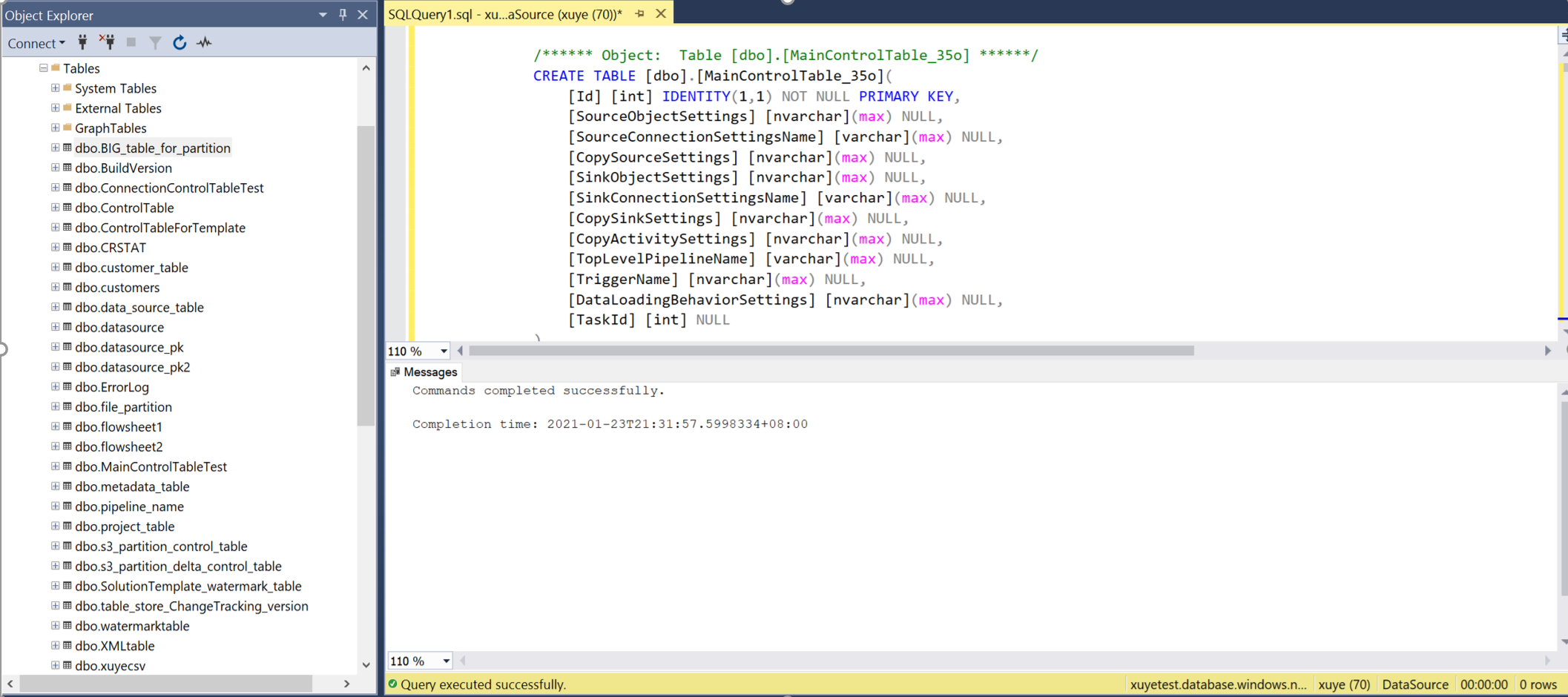Click the Disconnect icon in Object Explorer
This screenshot has width=1568, height=697.
point(108,42)
